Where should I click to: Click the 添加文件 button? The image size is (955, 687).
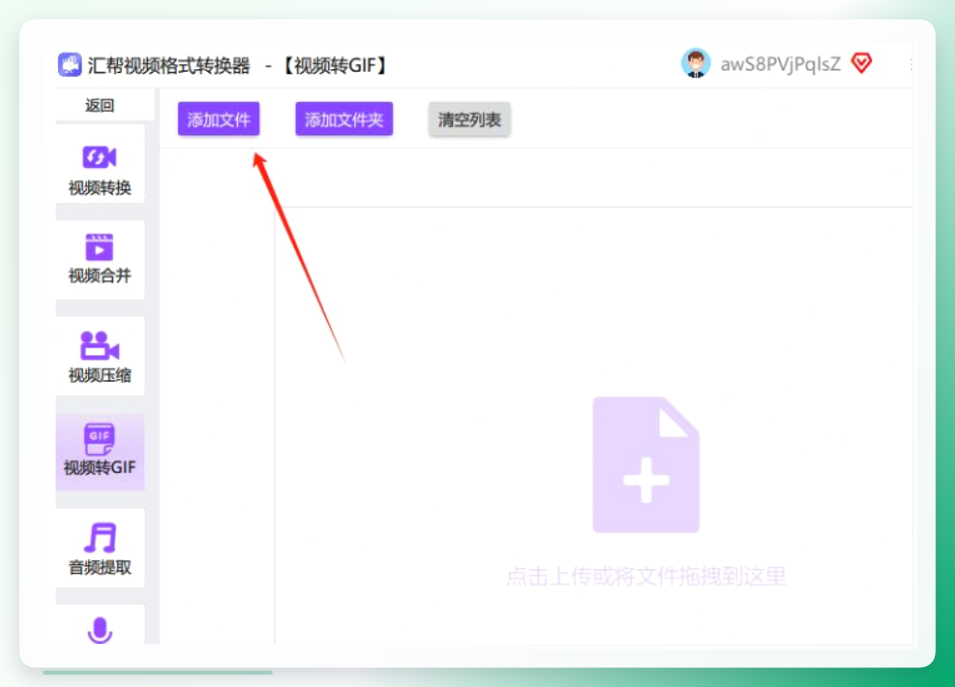[x=219, y=119]
